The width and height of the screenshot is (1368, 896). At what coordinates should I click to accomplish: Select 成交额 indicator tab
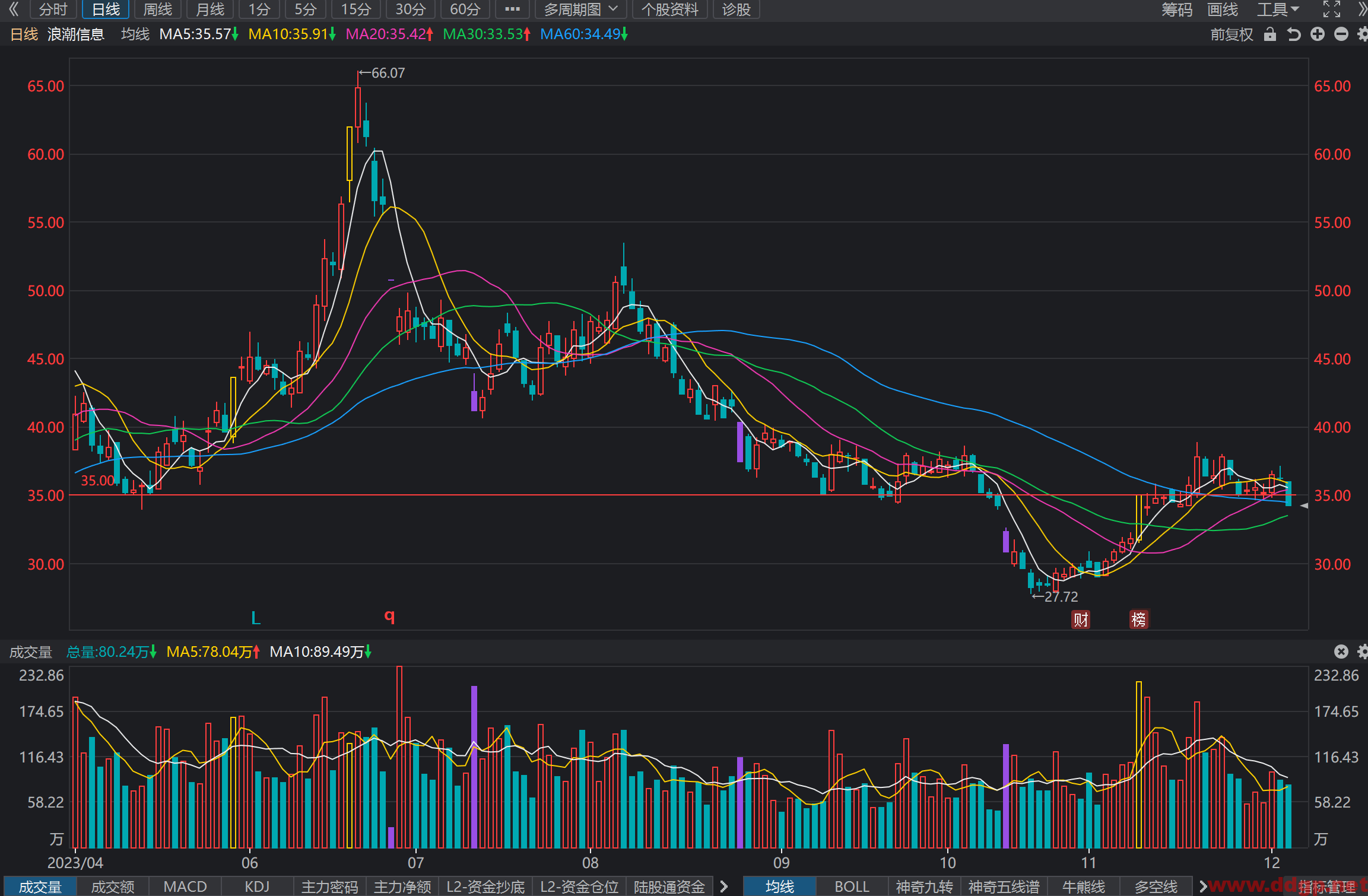pos(113,887)
